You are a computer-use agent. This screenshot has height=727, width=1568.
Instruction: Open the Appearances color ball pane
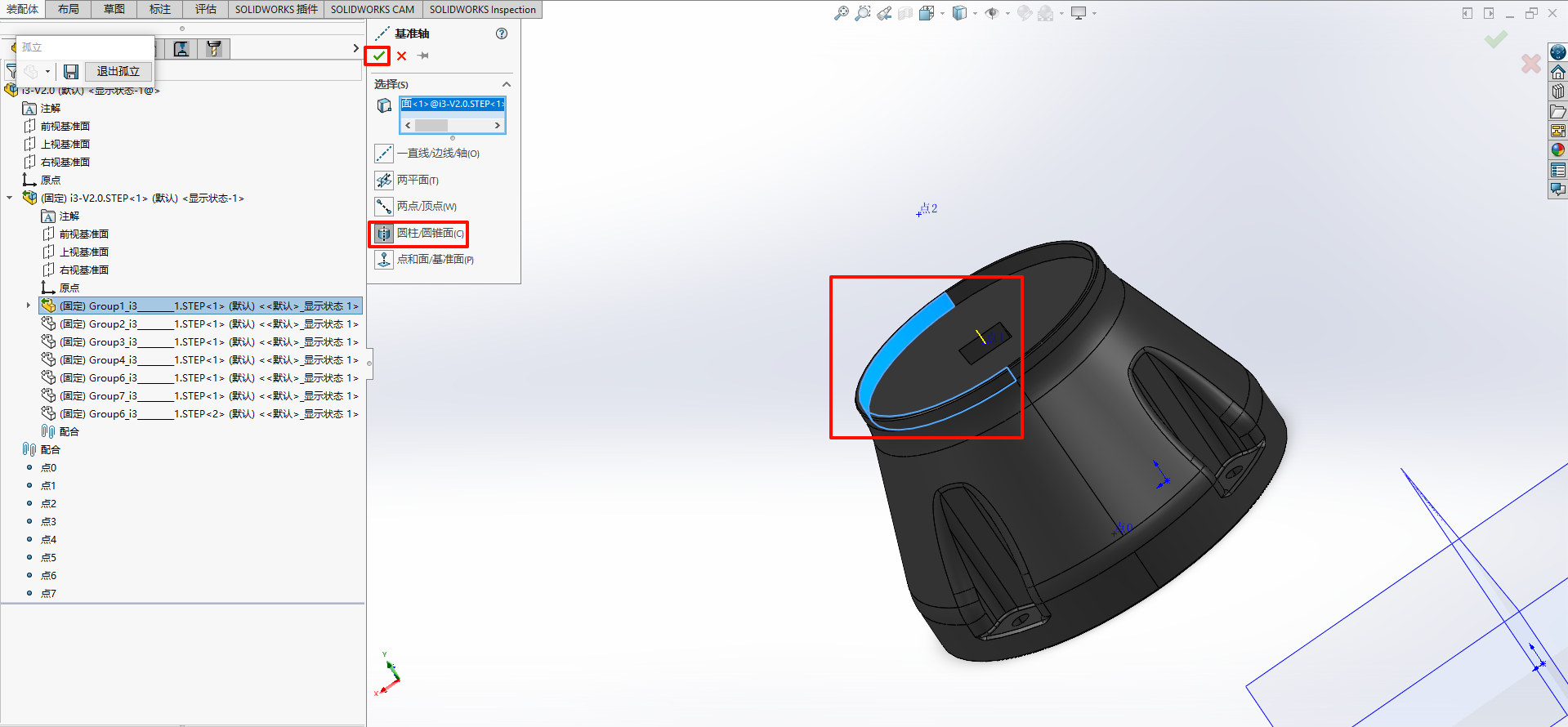click(1558, 150)
